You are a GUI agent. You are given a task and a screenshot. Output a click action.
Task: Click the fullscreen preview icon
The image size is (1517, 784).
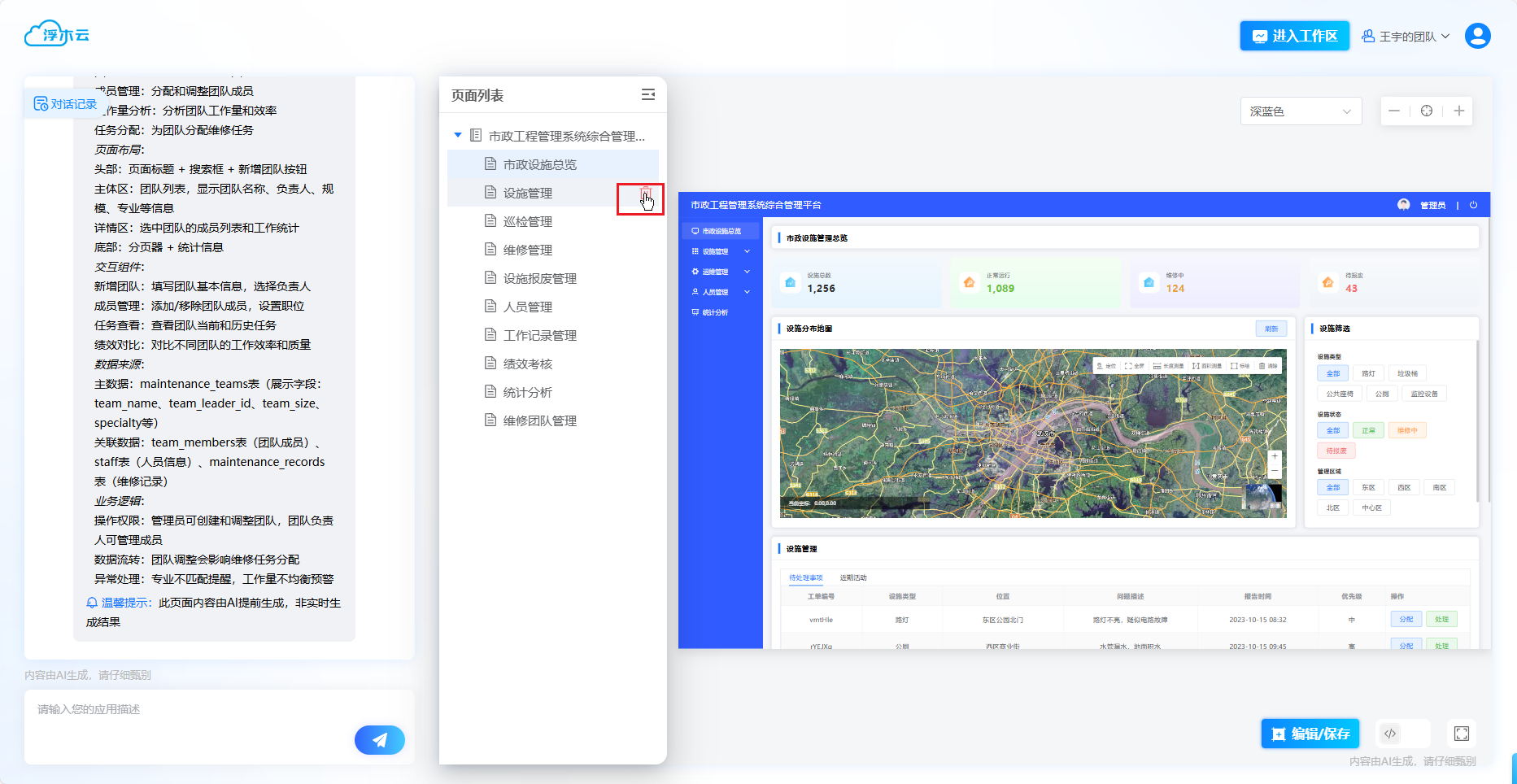point(1461,734)
